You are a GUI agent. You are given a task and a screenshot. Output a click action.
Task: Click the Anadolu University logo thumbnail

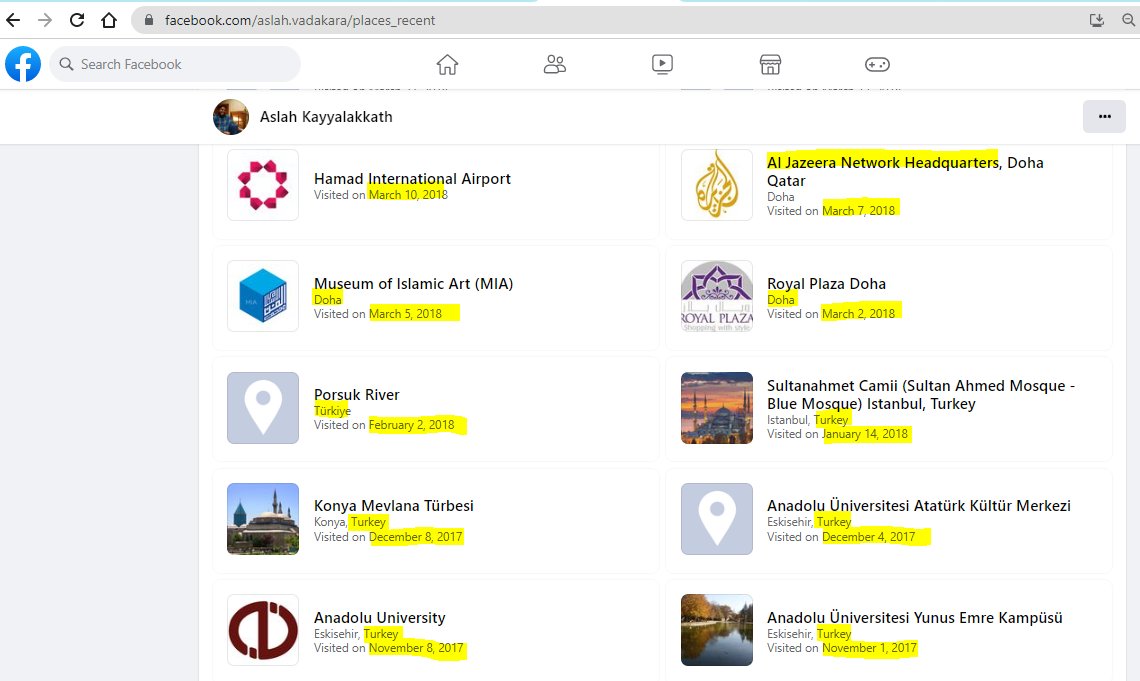(263, 630)
